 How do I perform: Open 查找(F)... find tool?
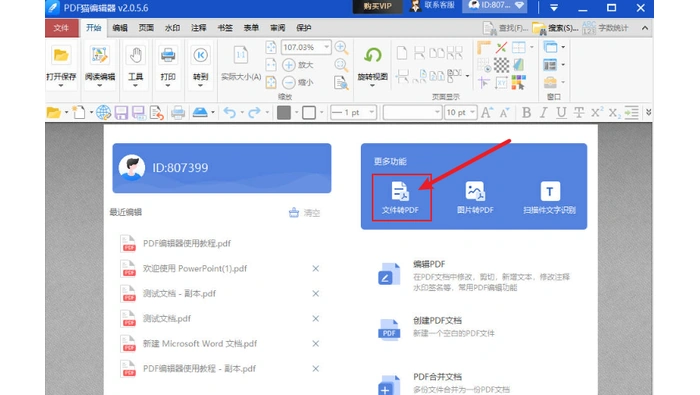(x=506, y=29)
